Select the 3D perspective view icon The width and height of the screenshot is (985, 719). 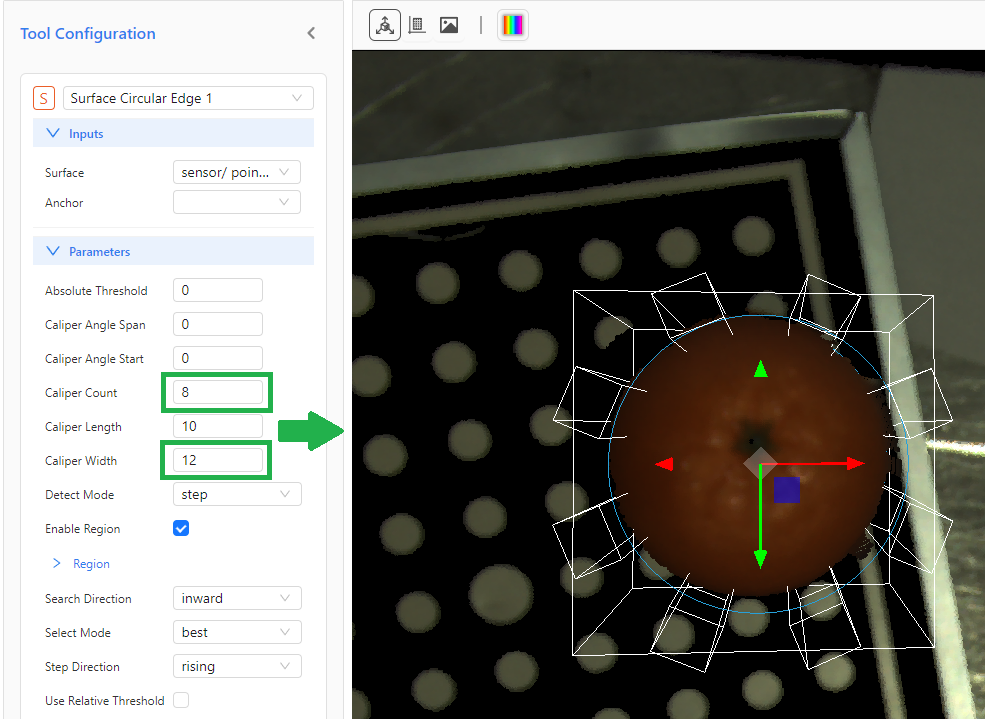click(x=384, y=26)
